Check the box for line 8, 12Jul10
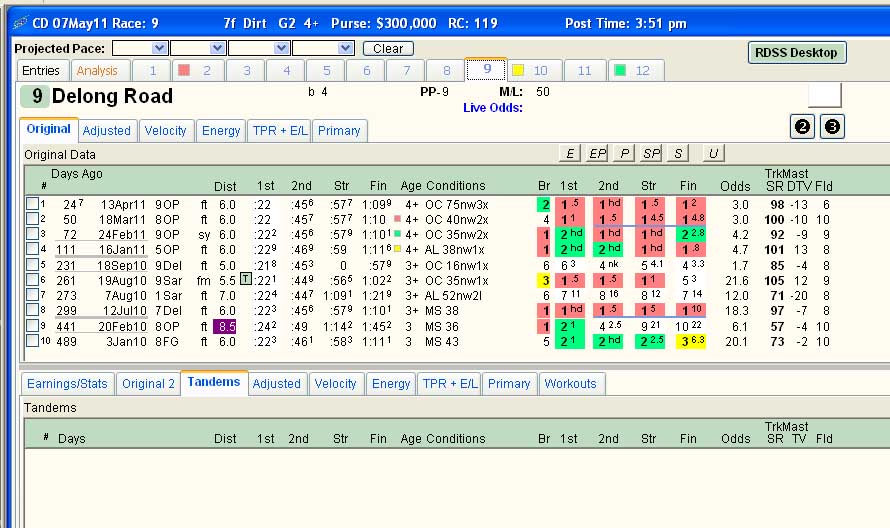The width and height of the screenshot is (890, 528). pos(32,311)
